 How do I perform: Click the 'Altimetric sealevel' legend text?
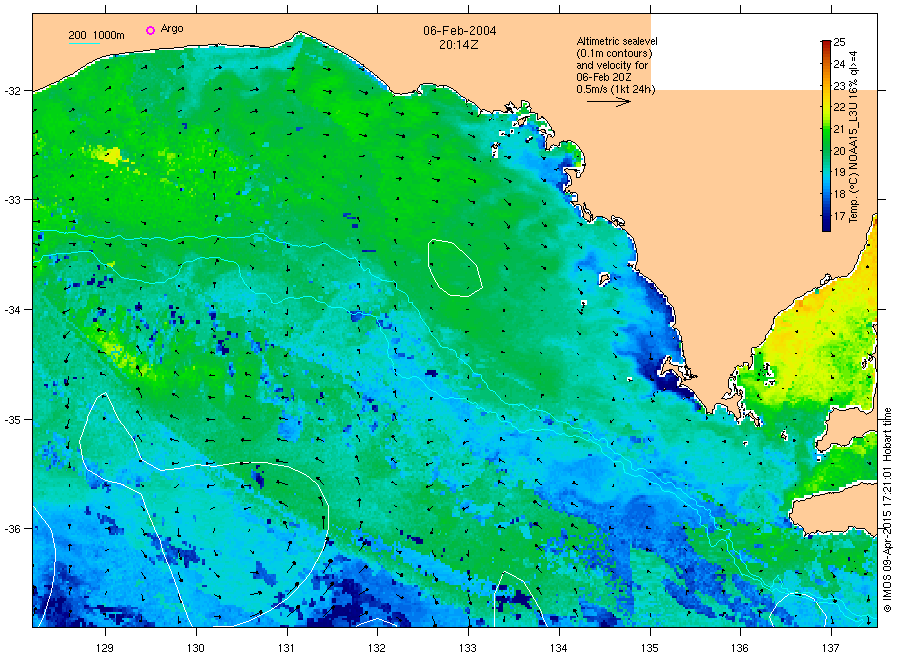tap(617, 41)
